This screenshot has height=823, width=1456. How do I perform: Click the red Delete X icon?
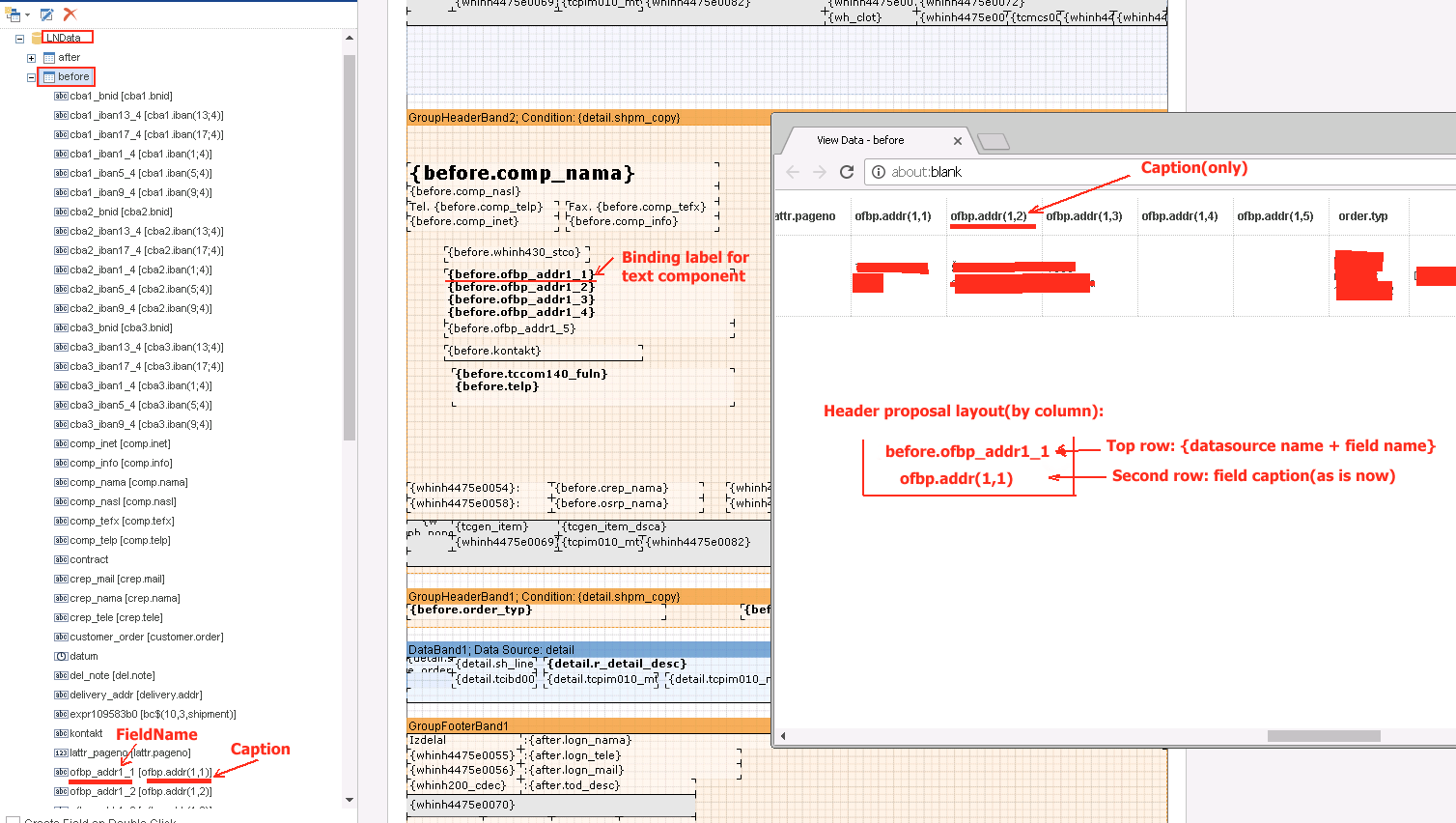coord(70,14)
